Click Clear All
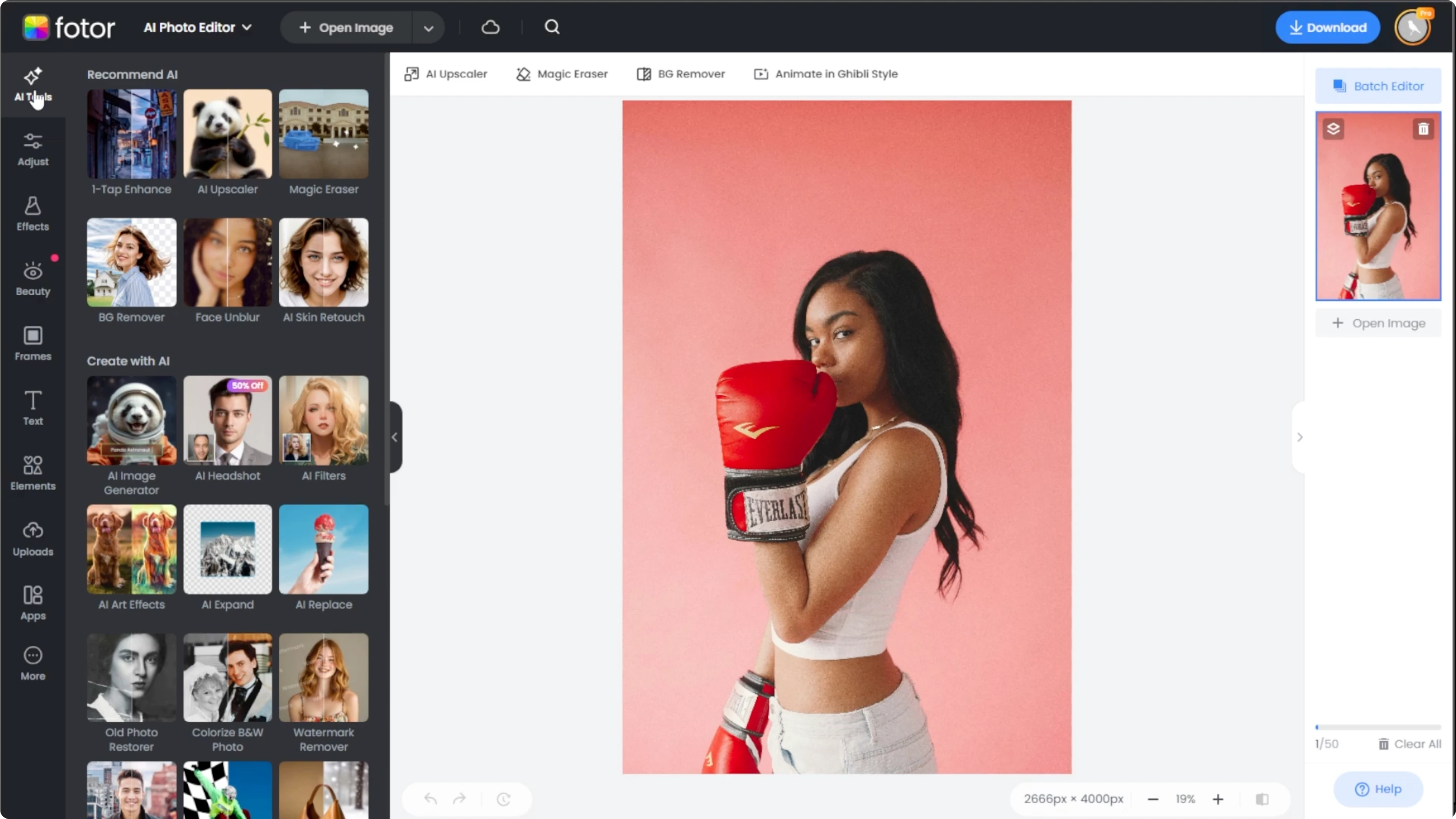This screenshot has height=819, width=1456. pyautogui.click(x=1410, y=744)
